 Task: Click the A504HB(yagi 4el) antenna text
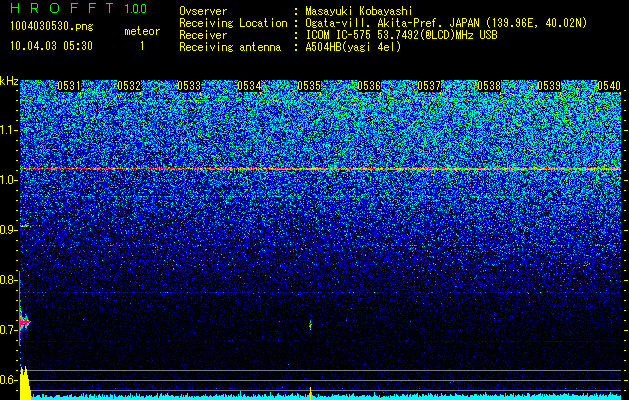tap(353, 47)
